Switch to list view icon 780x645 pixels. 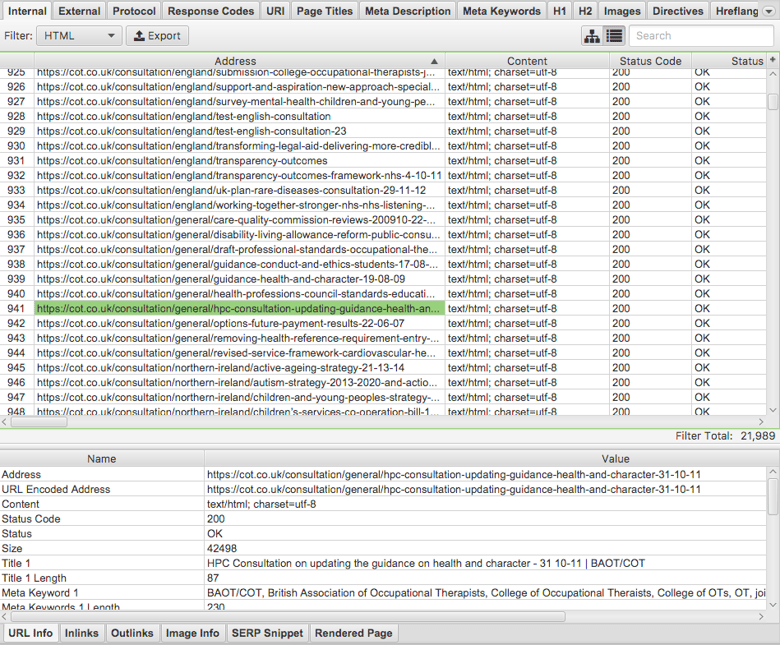pyautogui.click(x=614, y=36)
